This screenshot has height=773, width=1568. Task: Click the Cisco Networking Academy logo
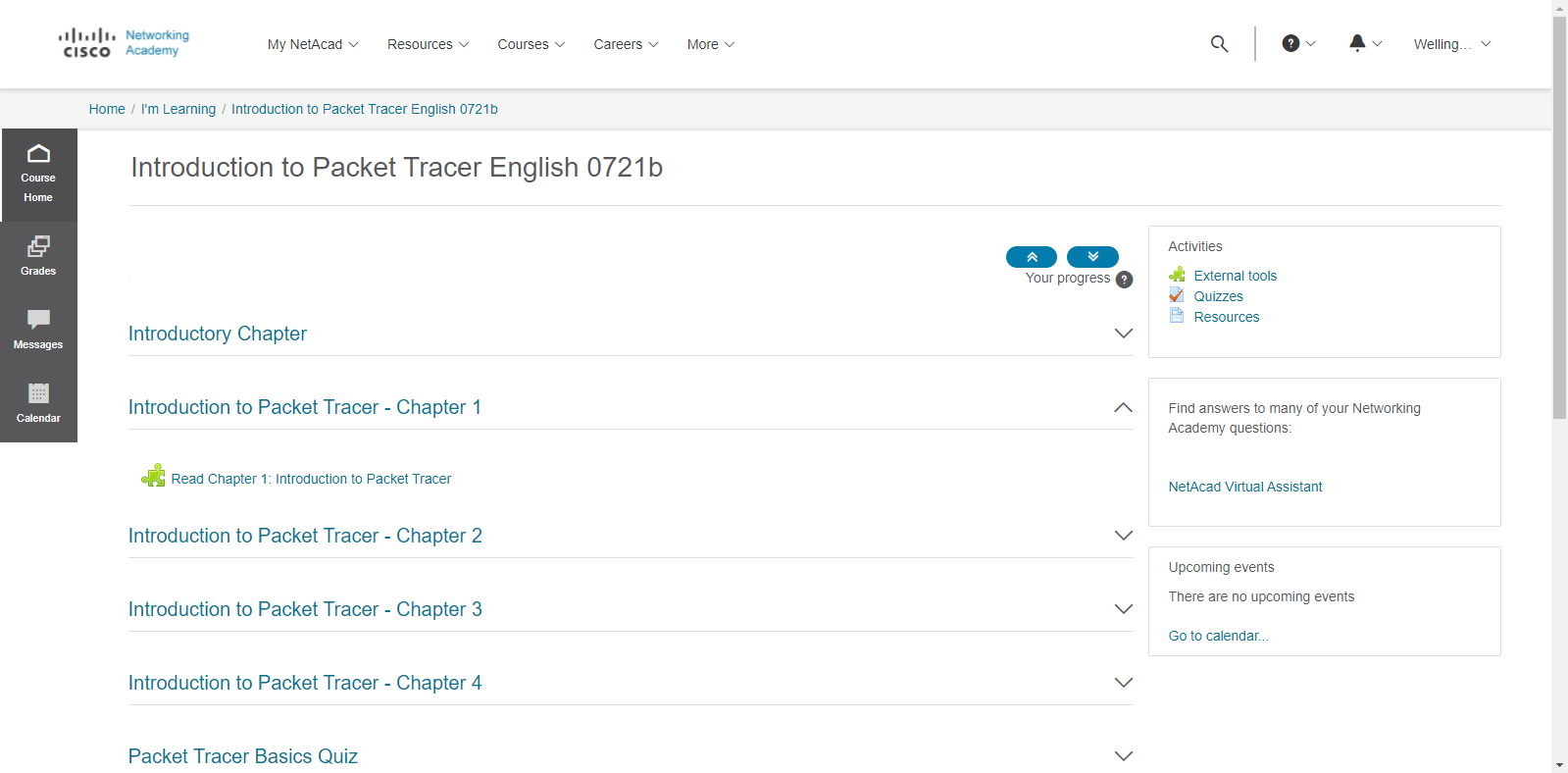[124, 43]
